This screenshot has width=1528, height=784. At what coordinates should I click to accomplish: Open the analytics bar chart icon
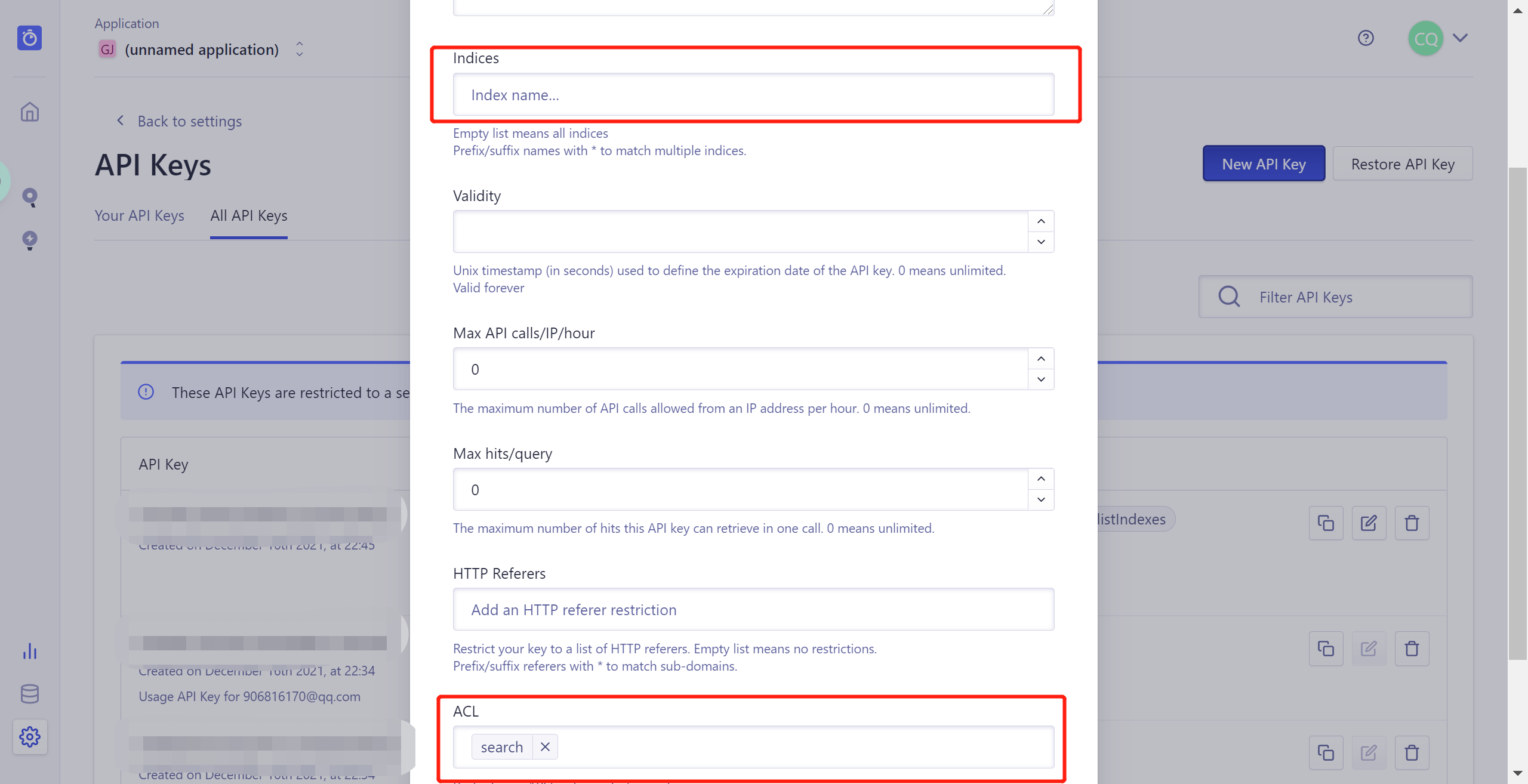click(30, 651)
